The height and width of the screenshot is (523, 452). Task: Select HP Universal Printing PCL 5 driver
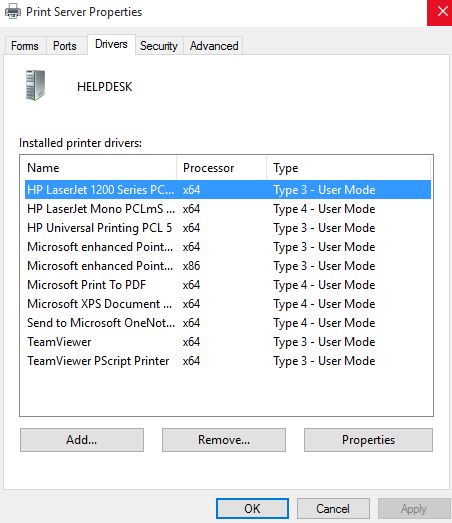(x=228, y=228)
